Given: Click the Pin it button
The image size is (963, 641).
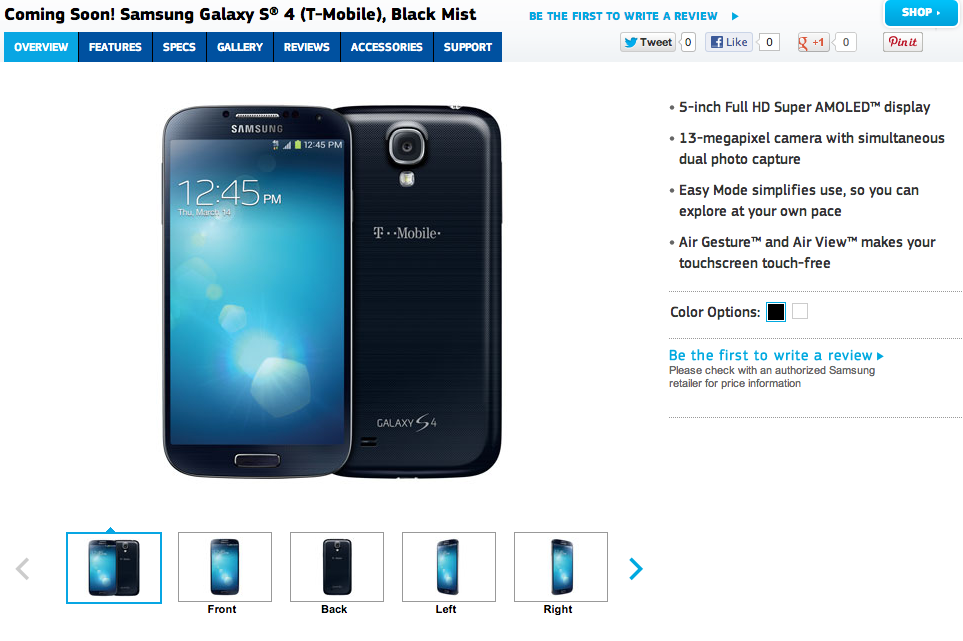Looking at the screenshot, I should pos(903,42).
